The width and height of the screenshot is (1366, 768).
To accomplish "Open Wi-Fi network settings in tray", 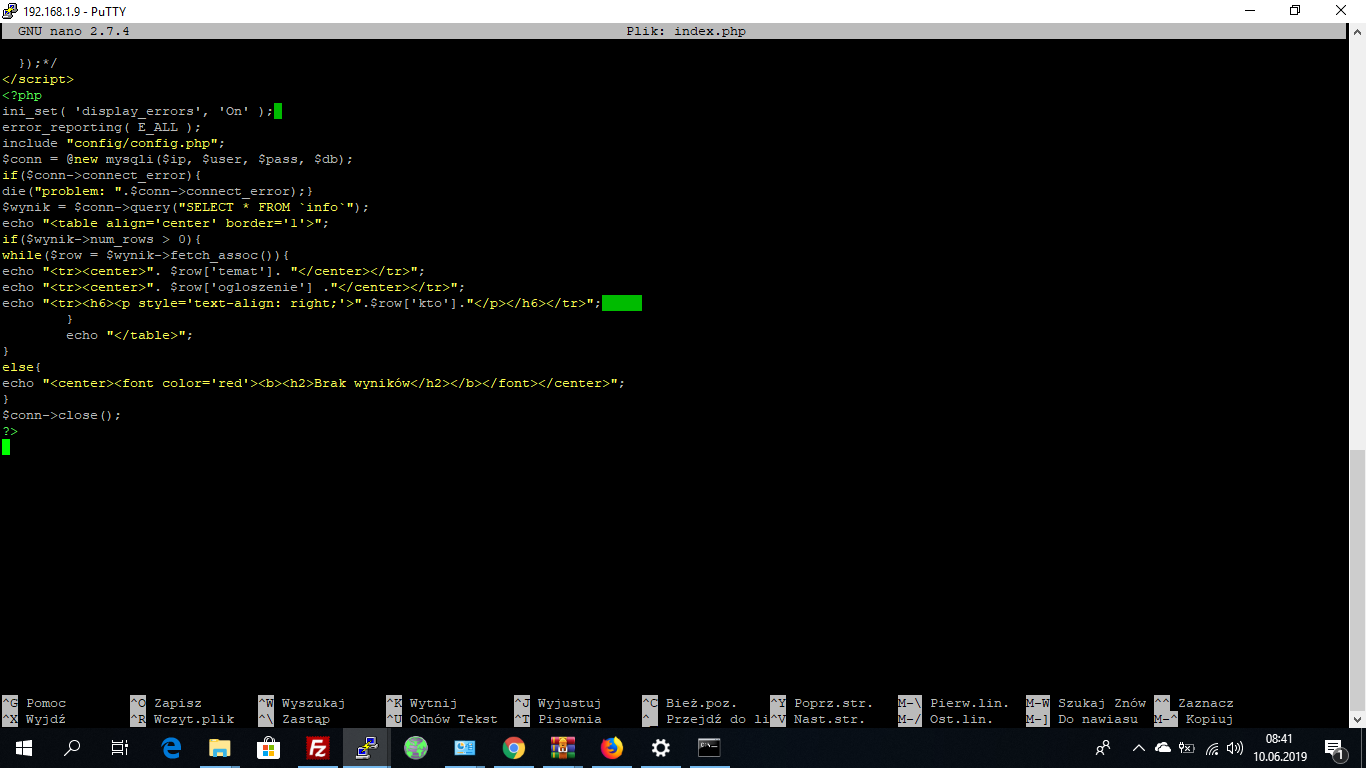I will point(1212,748).
